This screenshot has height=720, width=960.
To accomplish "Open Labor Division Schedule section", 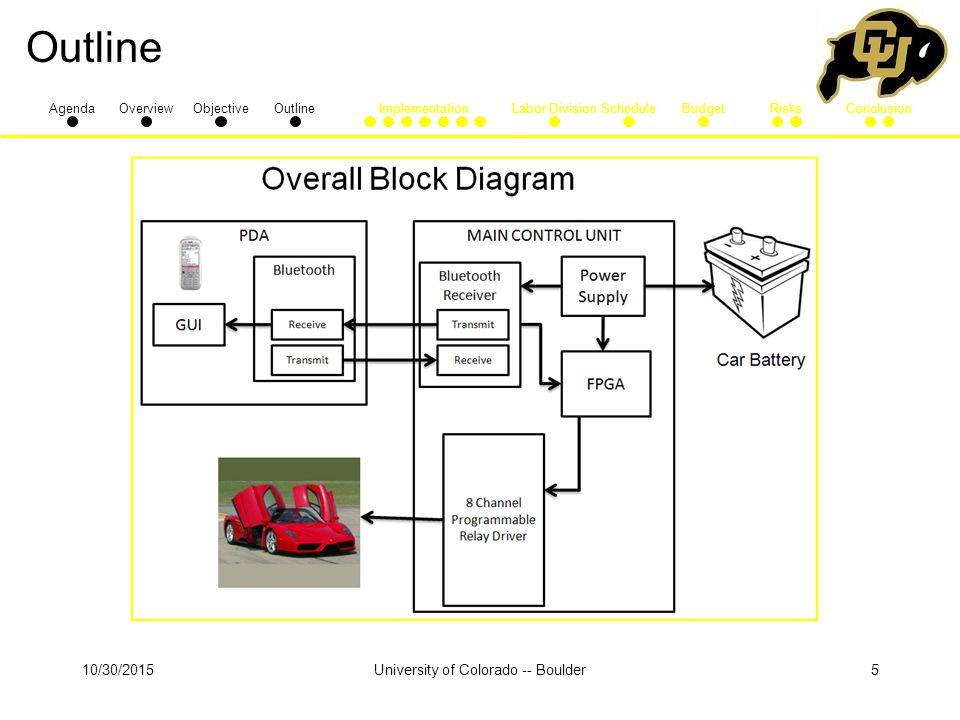I will coord(583,108).
